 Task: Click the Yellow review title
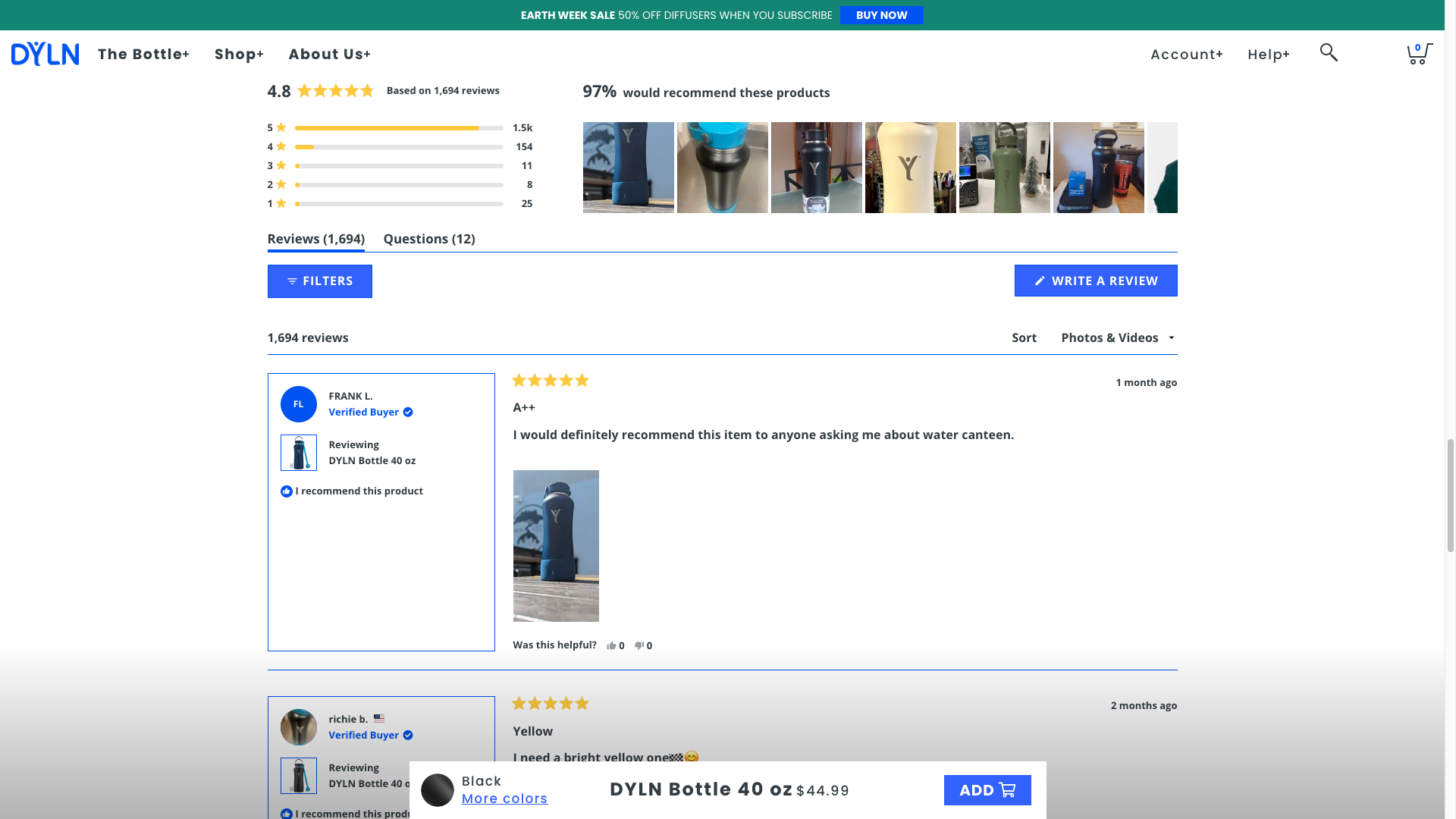533,731
